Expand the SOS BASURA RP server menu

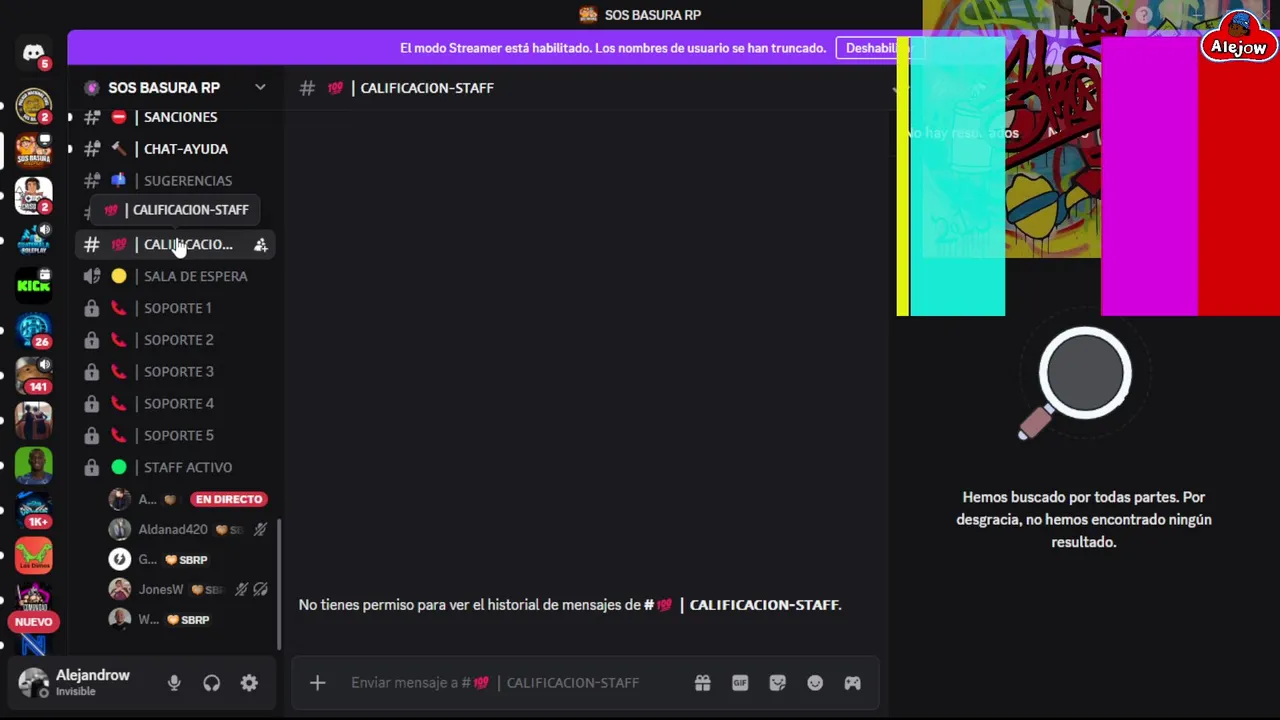260,87
